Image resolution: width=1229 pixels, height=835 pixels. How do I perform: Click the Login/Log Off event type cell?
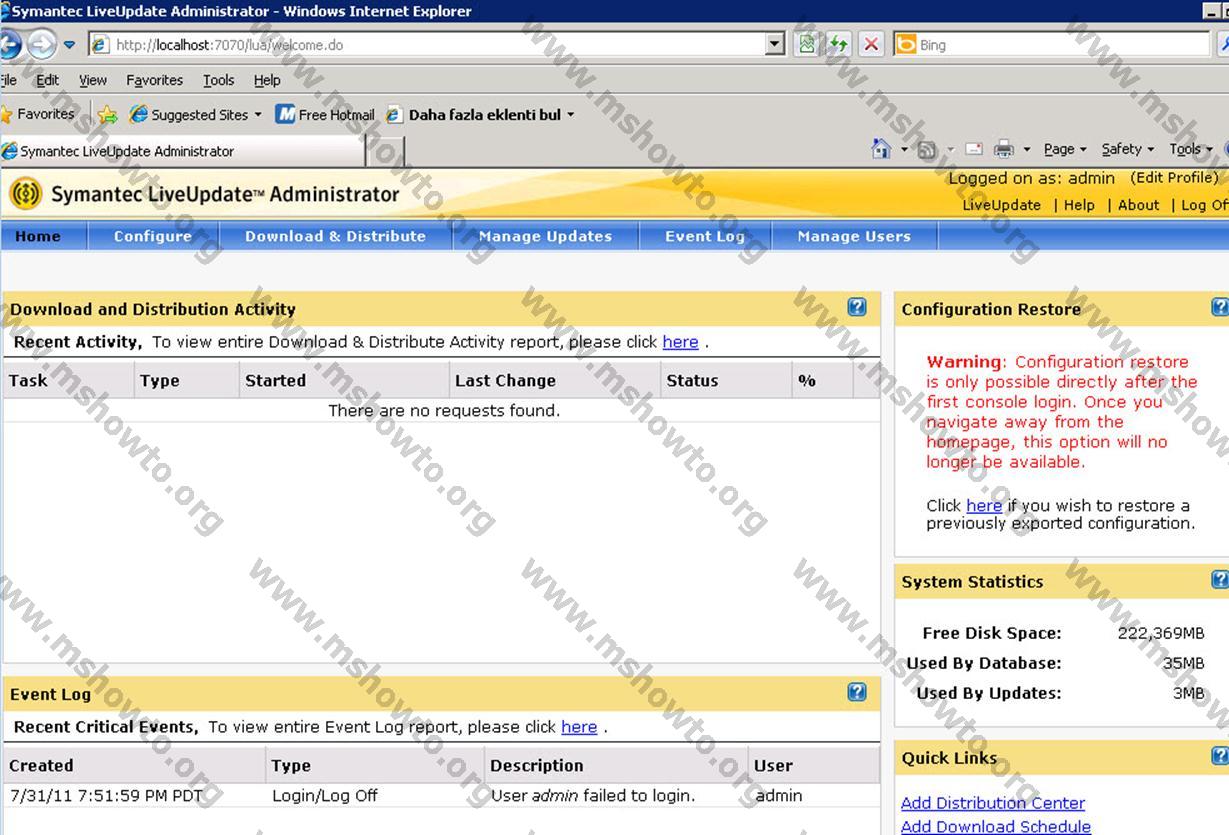coord(325,796)
